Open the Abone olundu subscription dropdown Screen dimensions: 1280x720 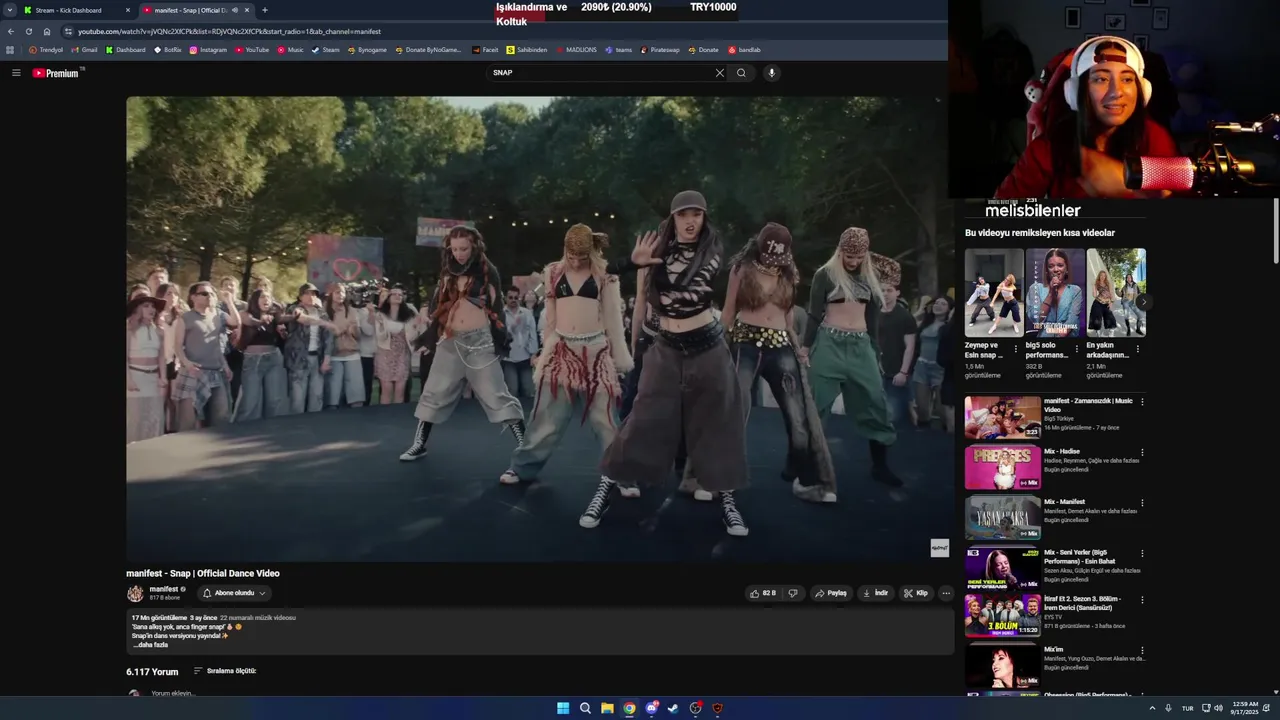(234, 593)
